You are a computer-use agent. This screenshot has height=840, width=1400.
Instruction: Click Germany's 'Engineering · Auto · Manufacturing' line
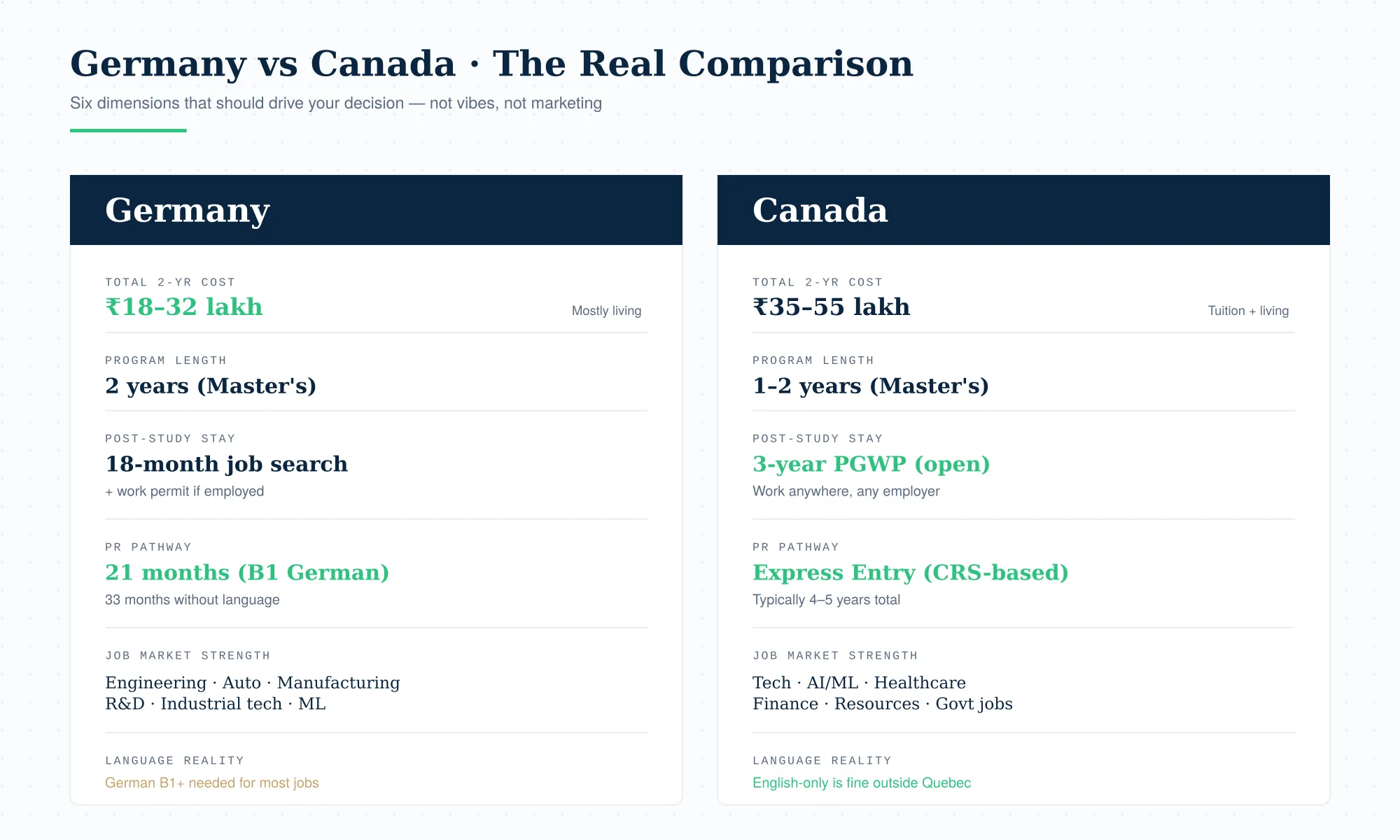253,682
